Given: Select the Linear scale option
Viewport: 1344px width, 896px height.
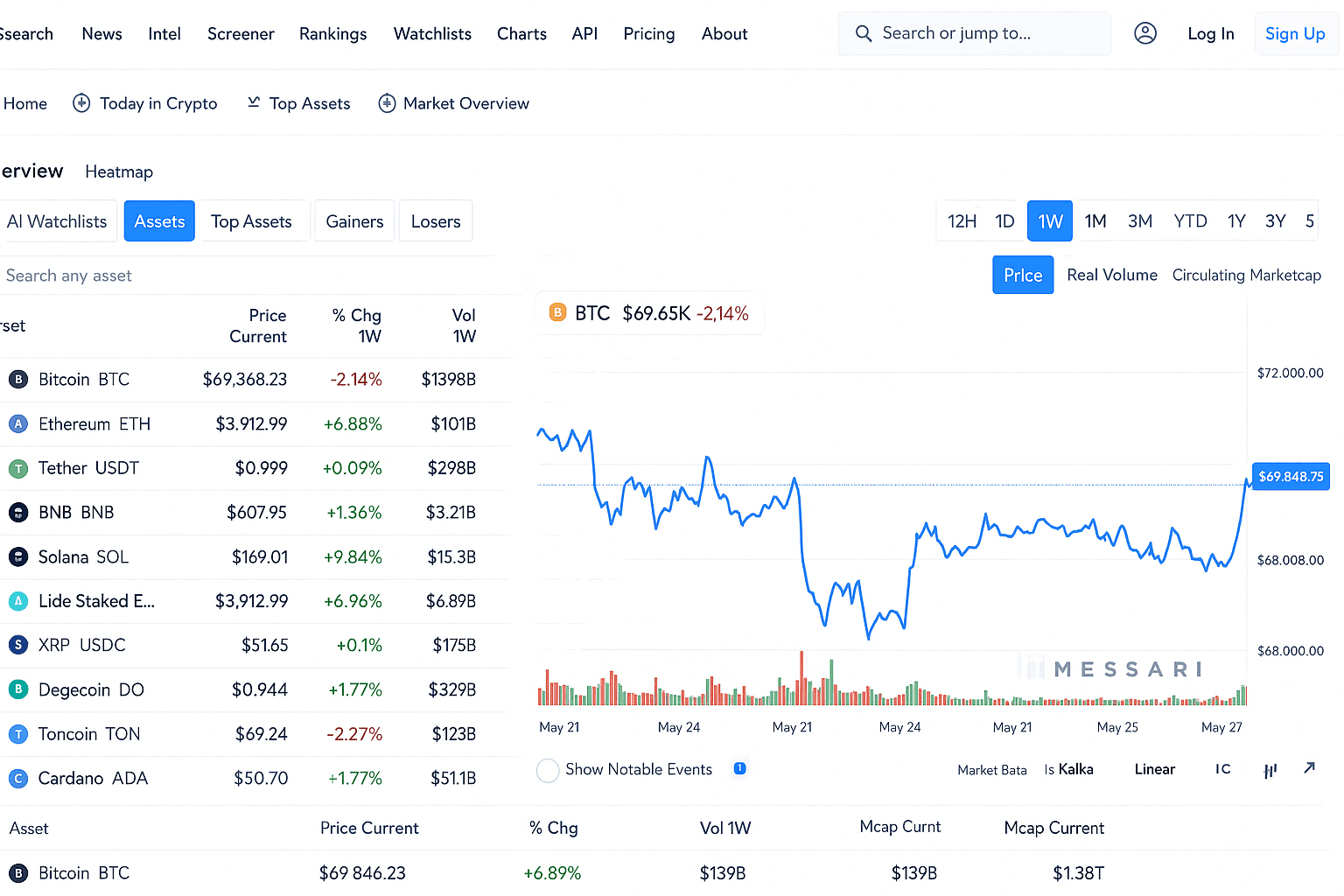Looking at the screenshot, I should click(x=1155, y=769).
